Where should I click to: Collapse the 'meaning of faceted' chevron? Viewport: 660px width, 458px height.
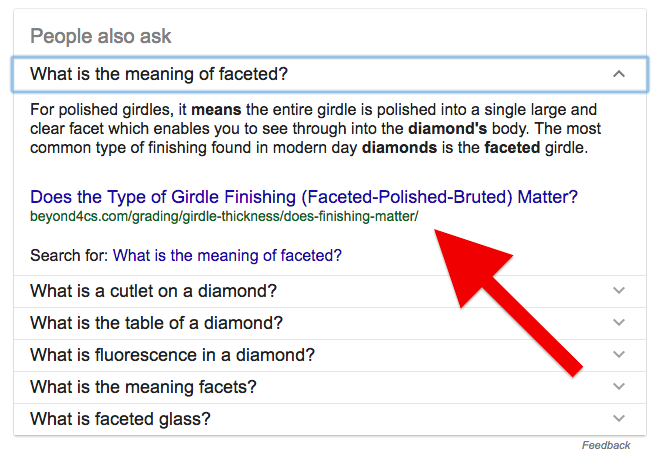point(619,74)
